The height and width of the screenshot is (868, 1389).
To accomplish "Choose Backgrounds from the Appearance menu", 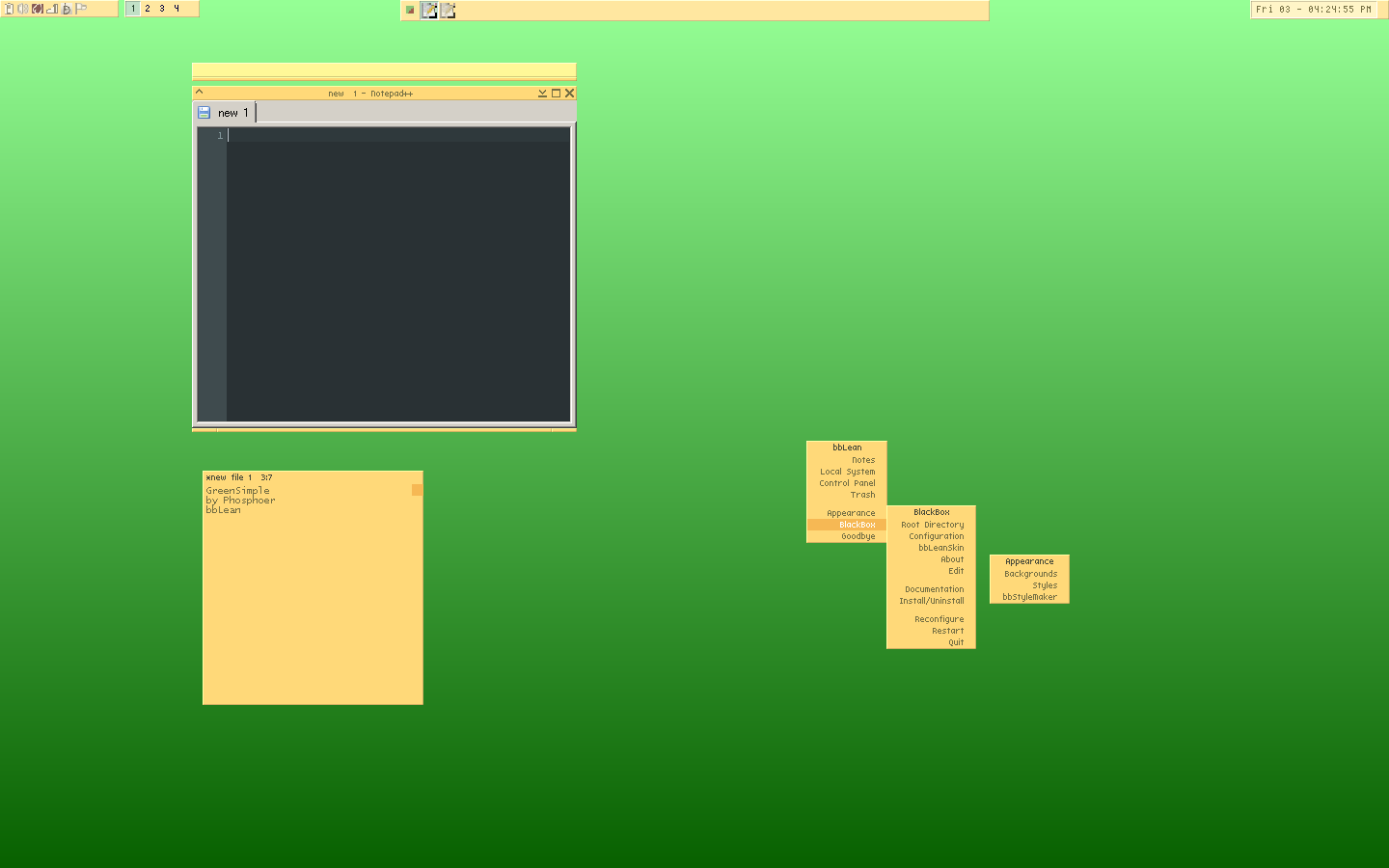I will point(1030,574).
